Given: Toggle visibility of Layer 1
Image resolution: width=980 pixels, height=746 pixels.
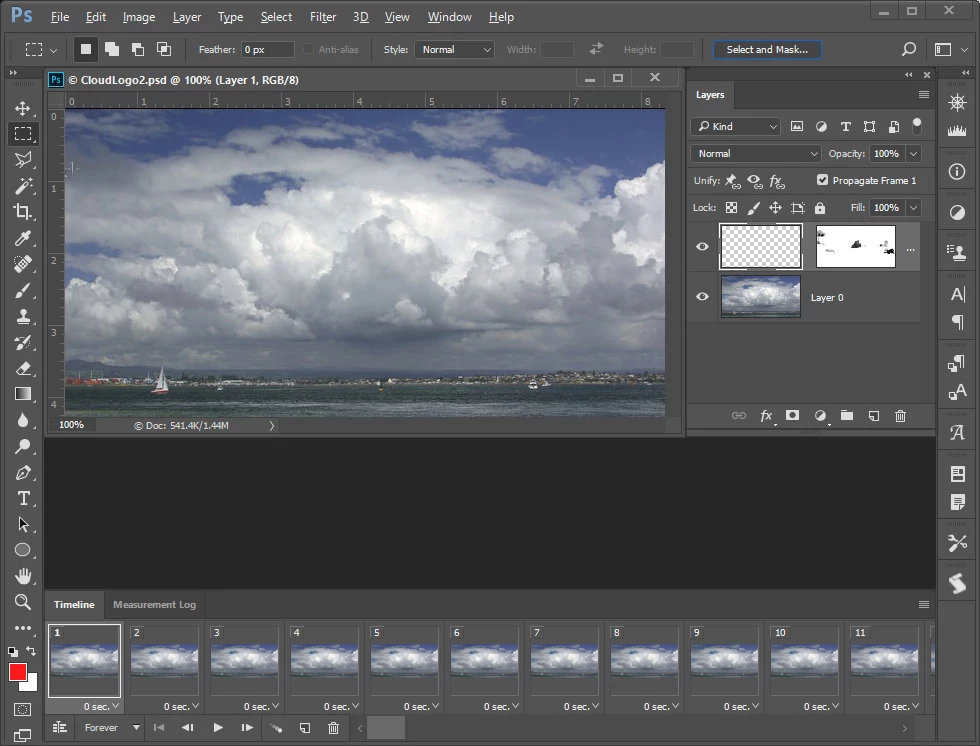Looking at the screenshot, I should point(702,247).
